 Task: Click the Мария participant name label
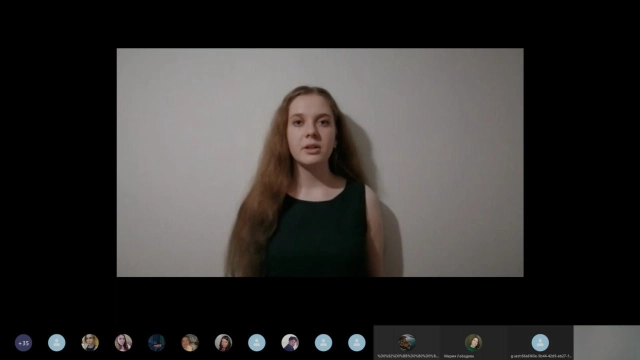(x=459, y=356)
